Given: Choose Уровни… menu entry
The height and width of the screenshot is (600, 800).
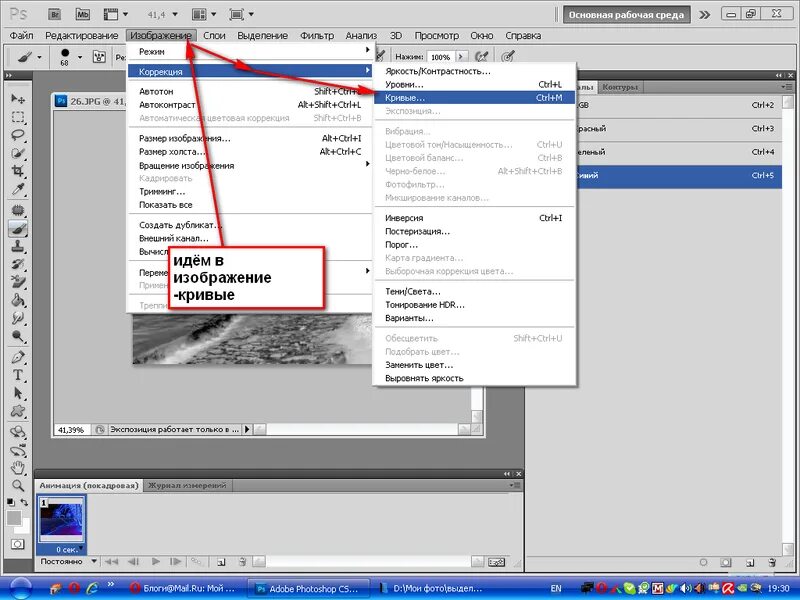Looking at the screenshot, I should pos(474,84).
